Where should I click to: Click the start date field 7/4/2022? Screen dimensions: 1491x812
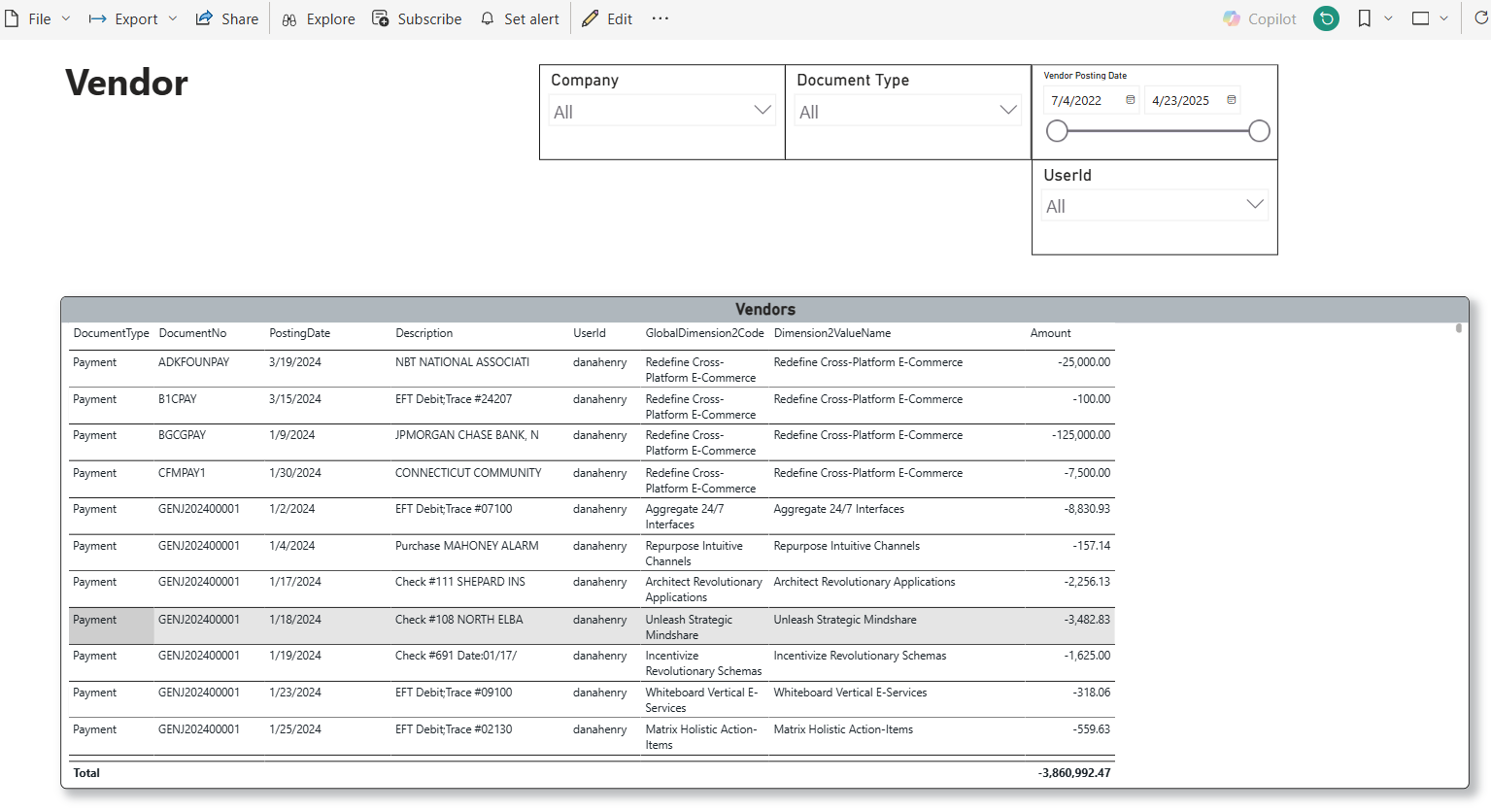(x=1077, y=100)
